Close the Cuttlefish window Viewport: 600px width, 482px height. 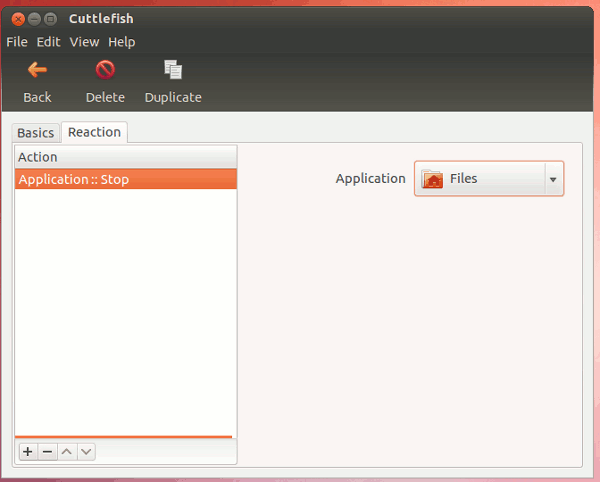pyautogui.click(x=18, y=19)
